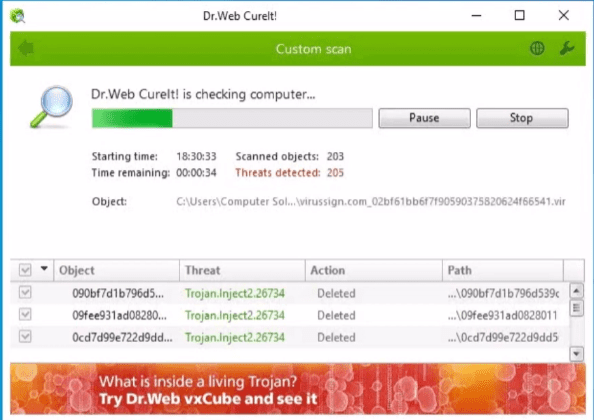This screenshot has width=594, height=420.
Task: Open language selection globe icon
Action: pos(537,48)
